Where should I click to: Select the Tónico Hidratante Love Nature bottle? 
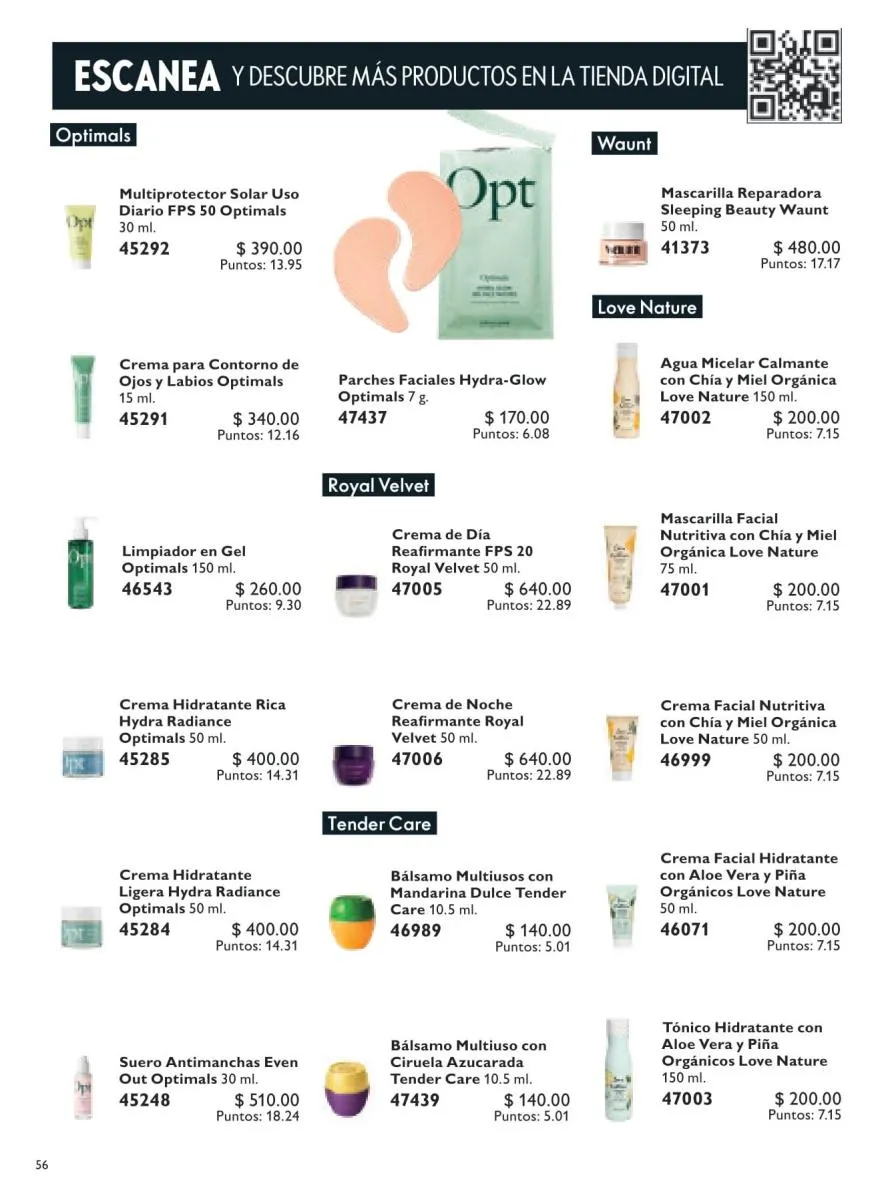(619, 1070)
